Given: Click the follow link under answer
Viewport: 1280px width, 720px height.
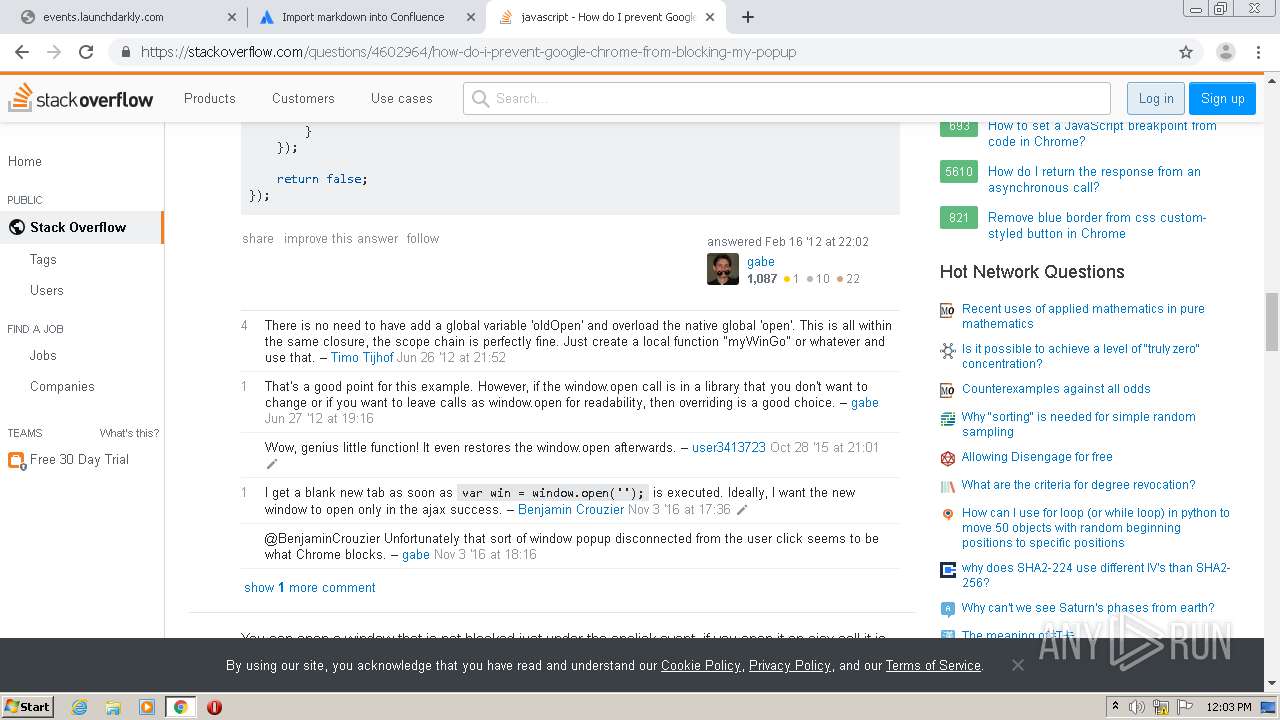Looking at the screenshot, I should pos(423,238).
